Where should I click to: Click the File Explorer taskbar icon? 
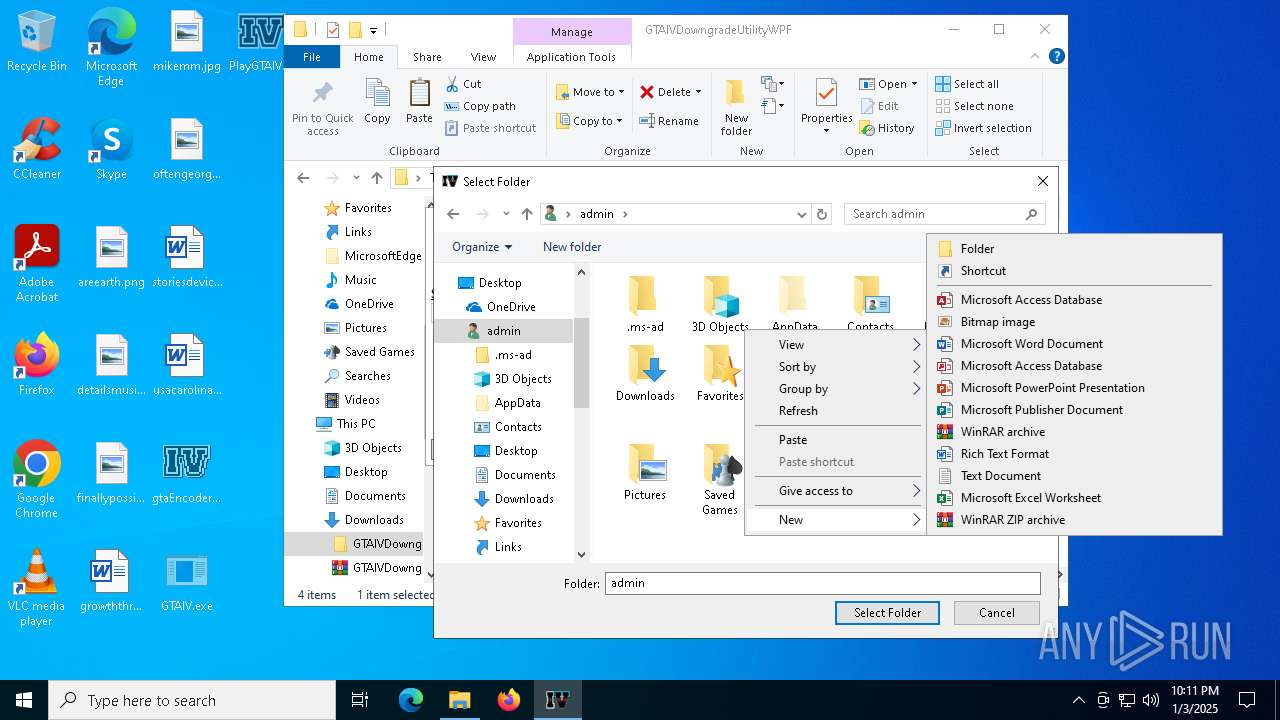[x=459, y=700]
